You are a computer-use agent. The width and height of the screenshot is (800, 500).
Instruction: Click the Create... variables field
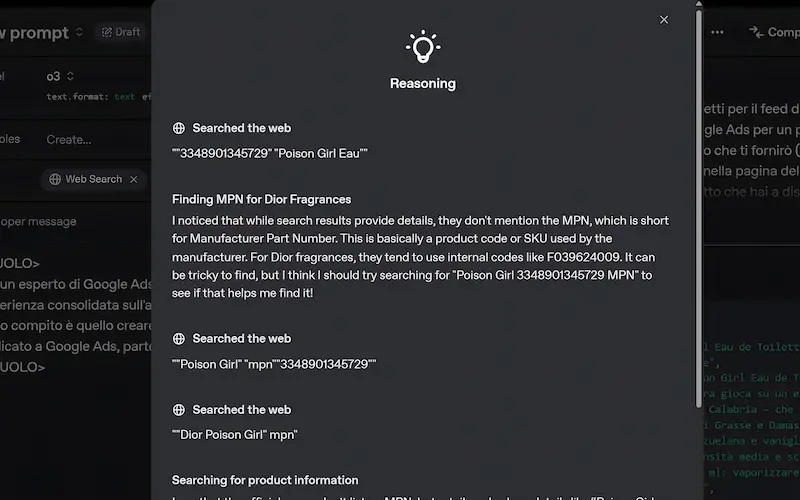coord(69,140)
